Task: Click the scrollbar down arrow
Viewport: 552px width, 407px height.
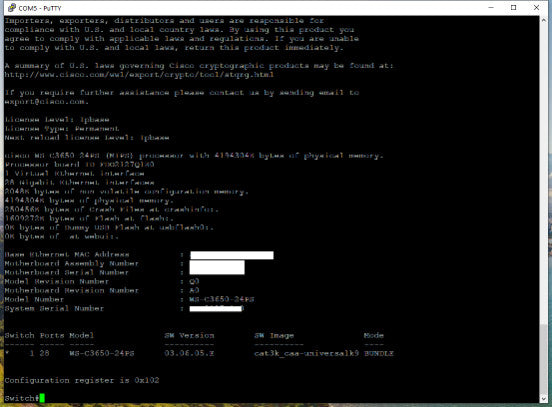Action: coord(544,399)
